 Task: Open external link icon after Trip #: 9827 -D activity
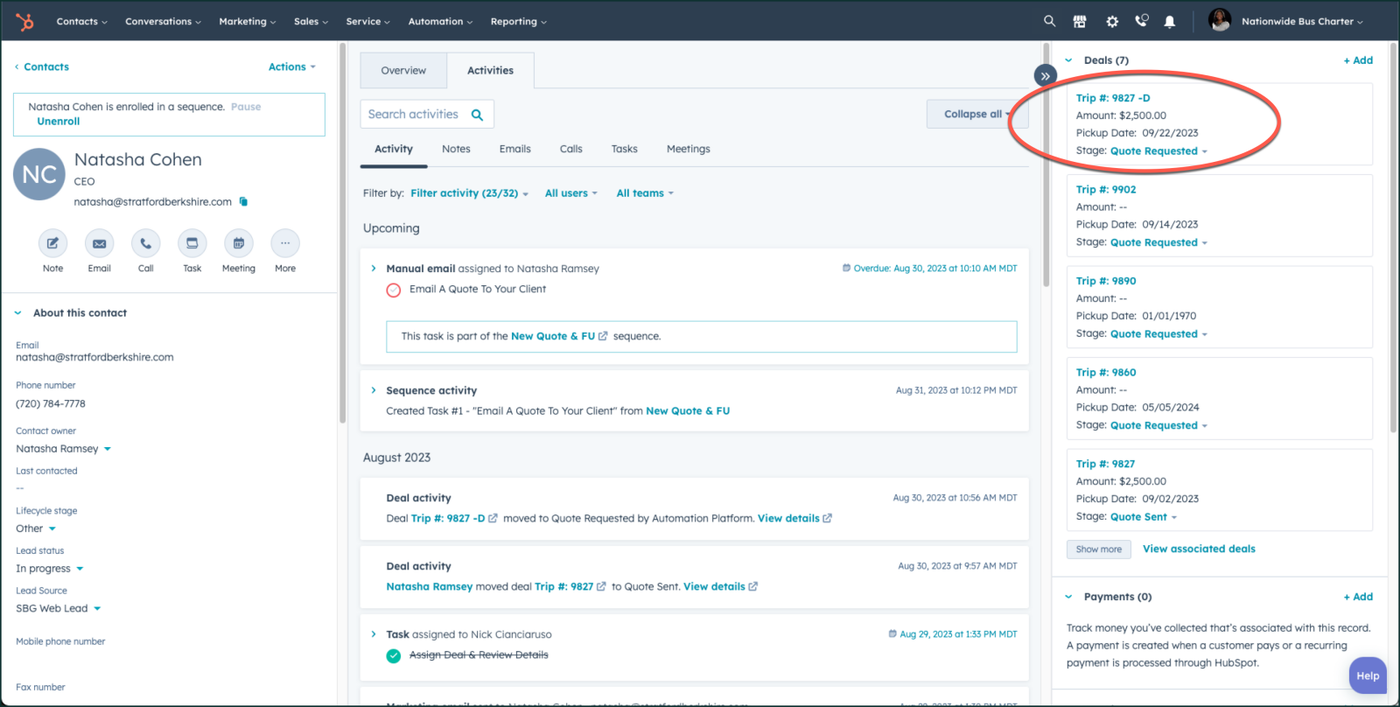(x=493, y=519)
